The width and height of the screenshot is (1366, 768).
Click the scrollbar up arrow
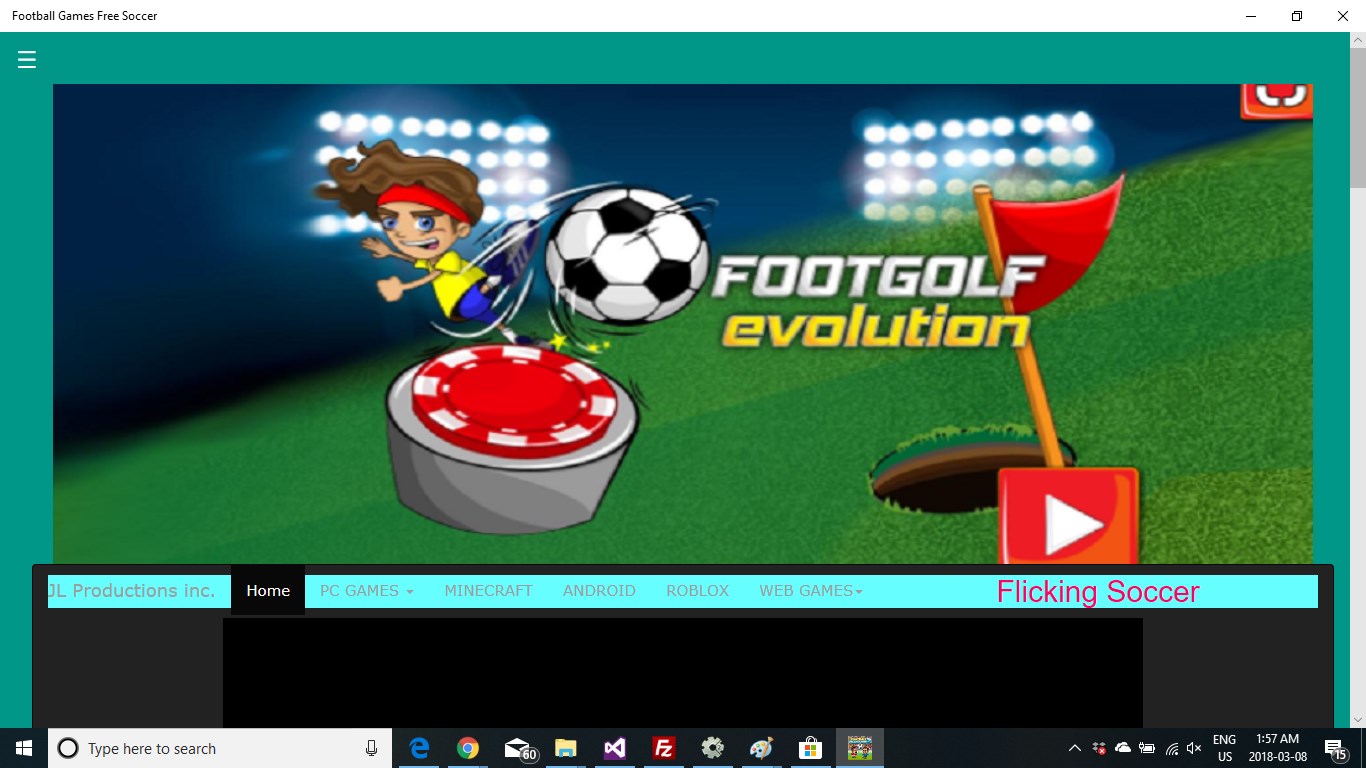tap(1357, 41)
